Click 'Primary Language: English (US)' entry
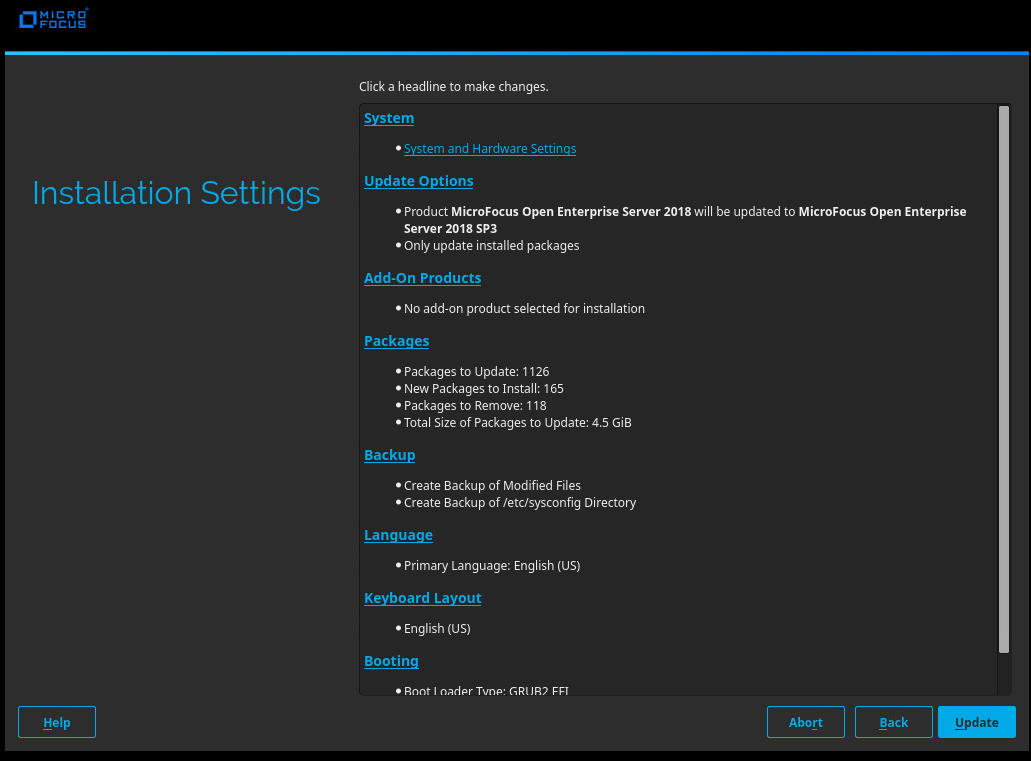 (491, 566)
